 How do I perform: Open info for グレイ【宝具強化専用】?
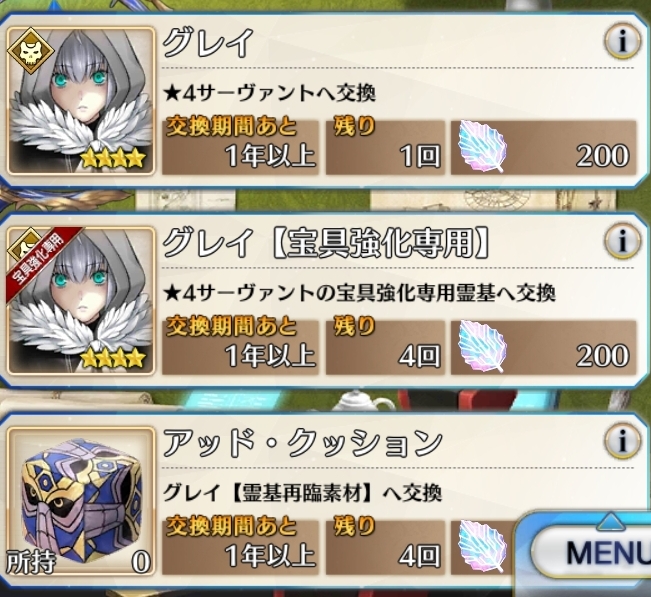coord(622,241)
